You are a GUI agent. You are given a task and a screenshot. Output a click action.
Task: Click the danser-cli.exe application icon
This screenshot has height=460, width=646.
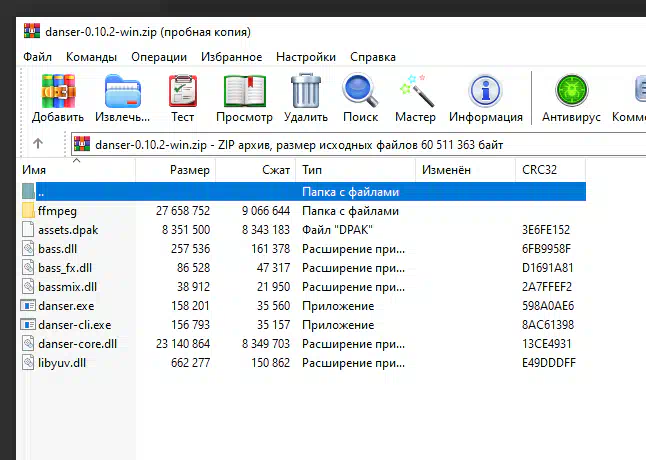28,325
